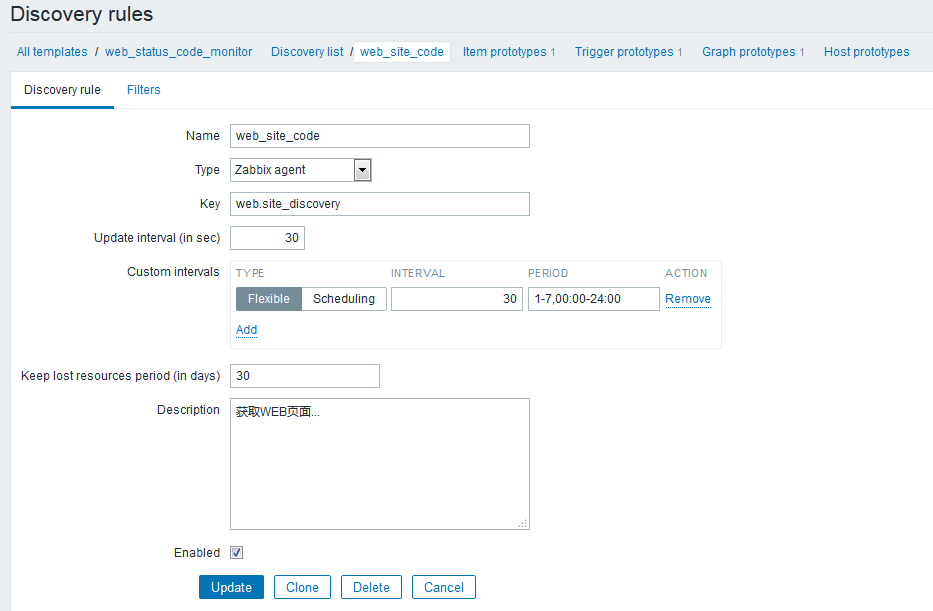Select the Flexible interval type
The height and width of the screenshot is (611, 933).
(x=269, y=299)
